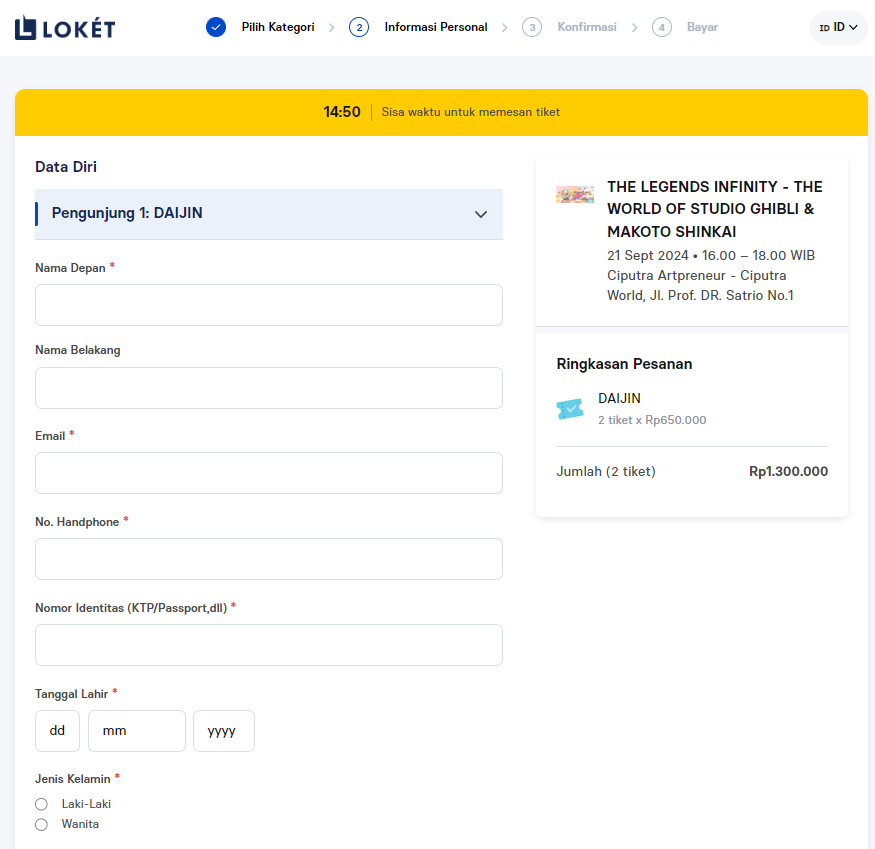Focus the Nama Belakang input field

click(269, 388)
